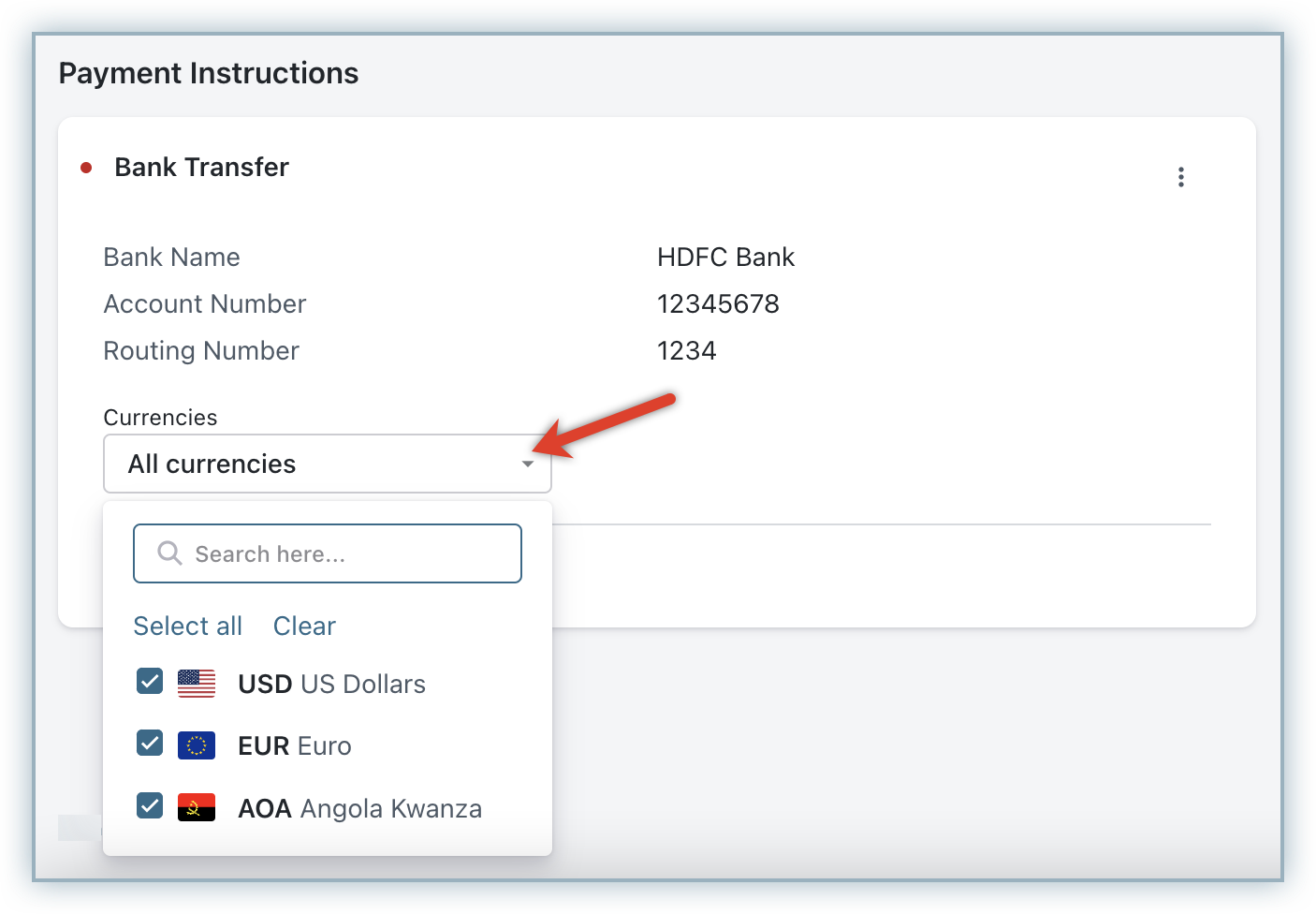Click the magnifier icon in the search box
Screen dimensions: 1316x914
click(x=169, y=553)
